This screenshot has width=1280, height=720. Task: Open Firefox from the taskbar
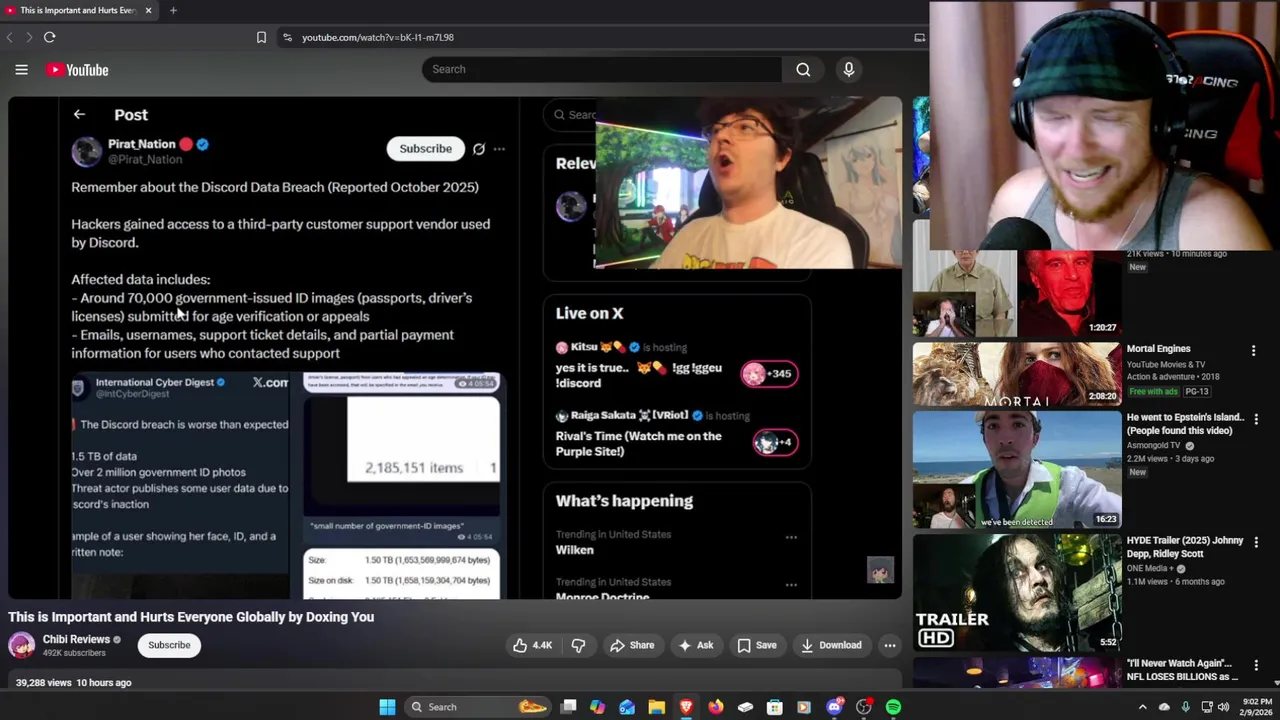(x=716, y=707)
